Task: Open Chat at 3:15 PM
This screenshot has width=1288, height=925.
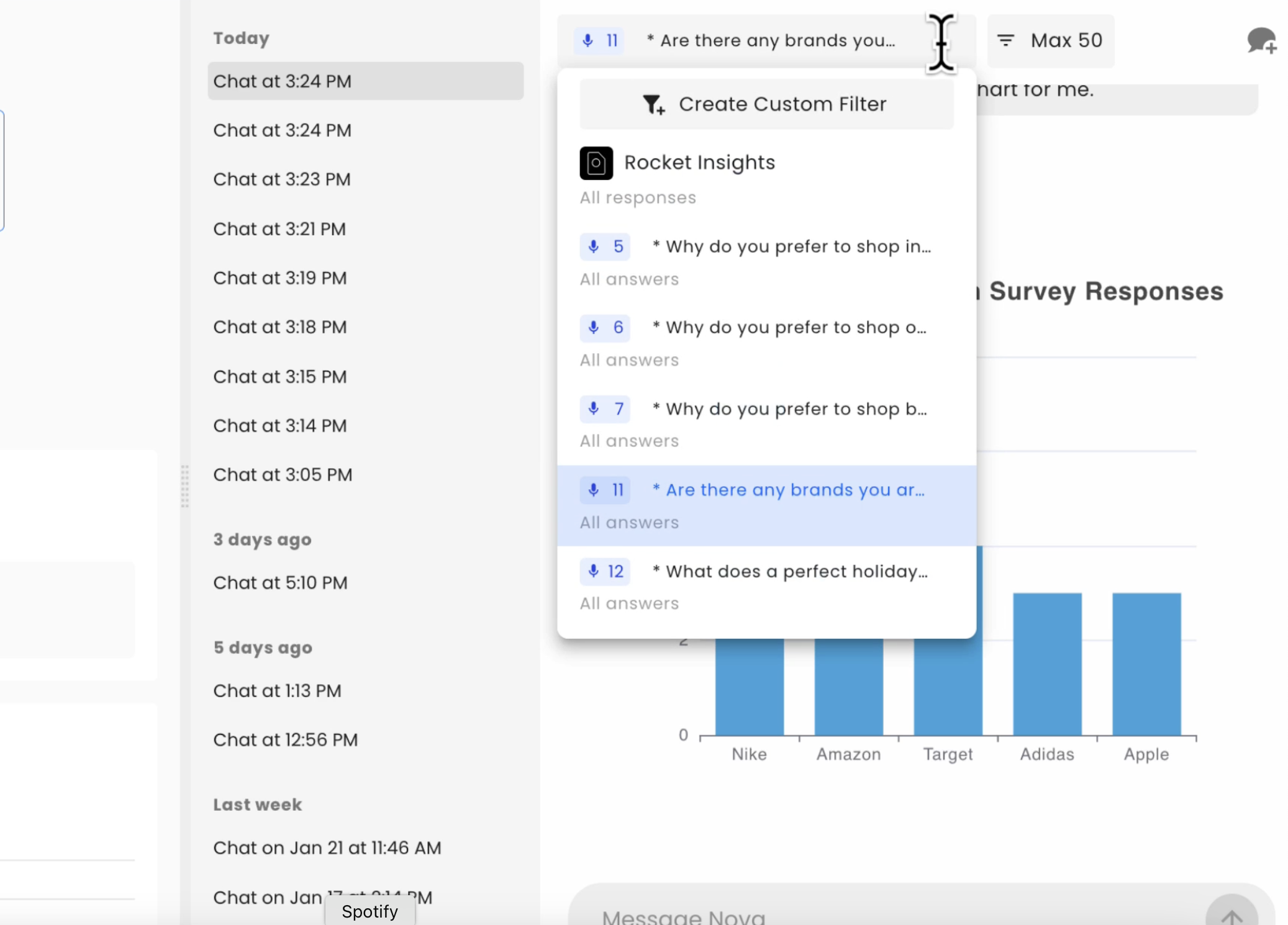Action: [x=365, y=377]
